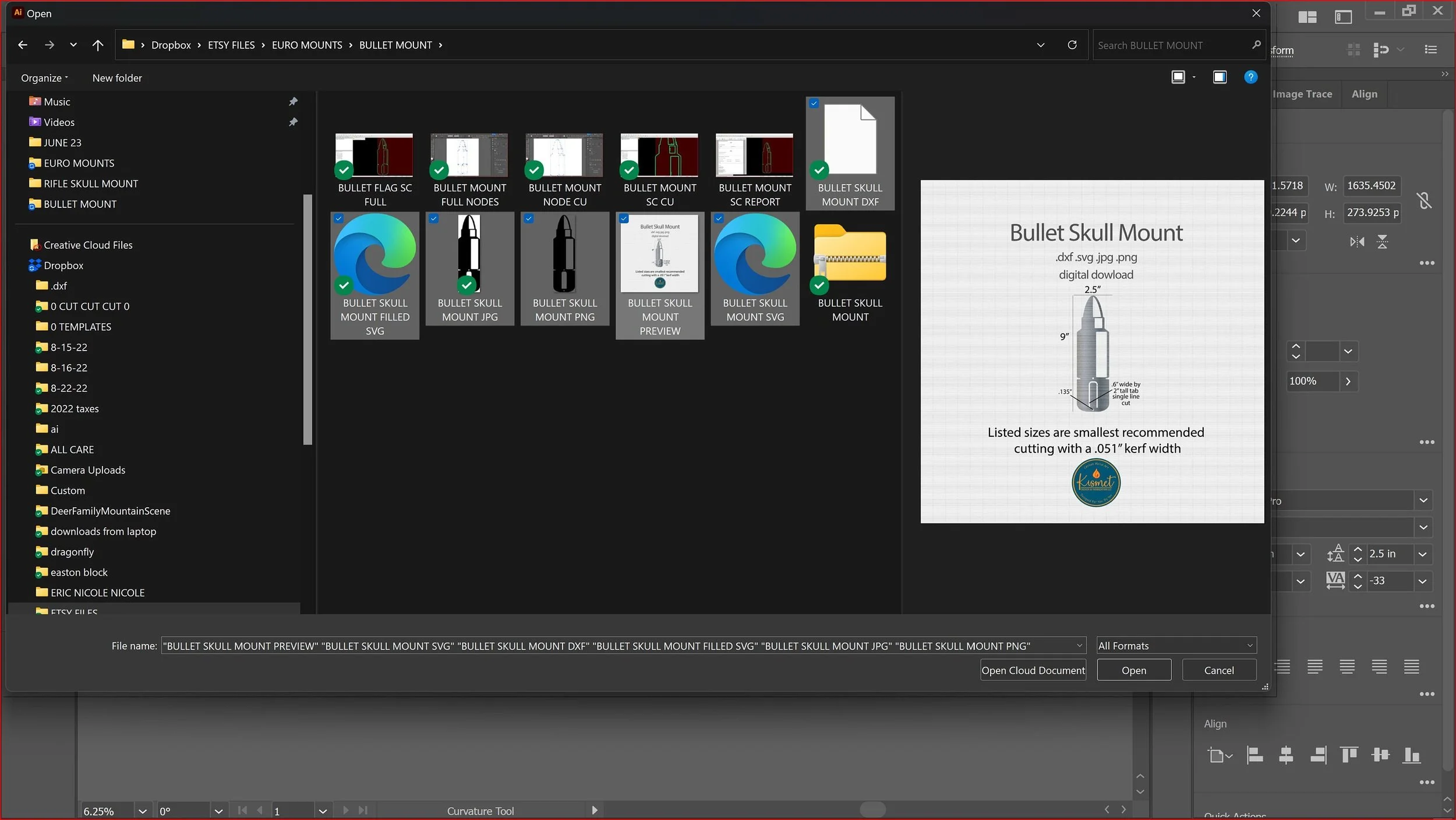Image resolution: width=1456 pixels, height=820 pixels.
Task: Toggle the preview pane icon
Action: tap(1220, 77)
